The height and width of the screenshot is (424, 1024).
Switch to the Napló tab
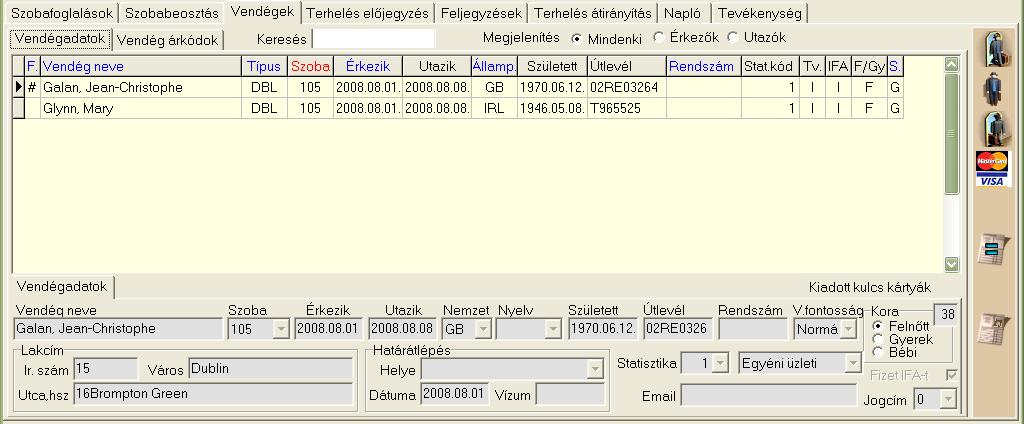682,12
